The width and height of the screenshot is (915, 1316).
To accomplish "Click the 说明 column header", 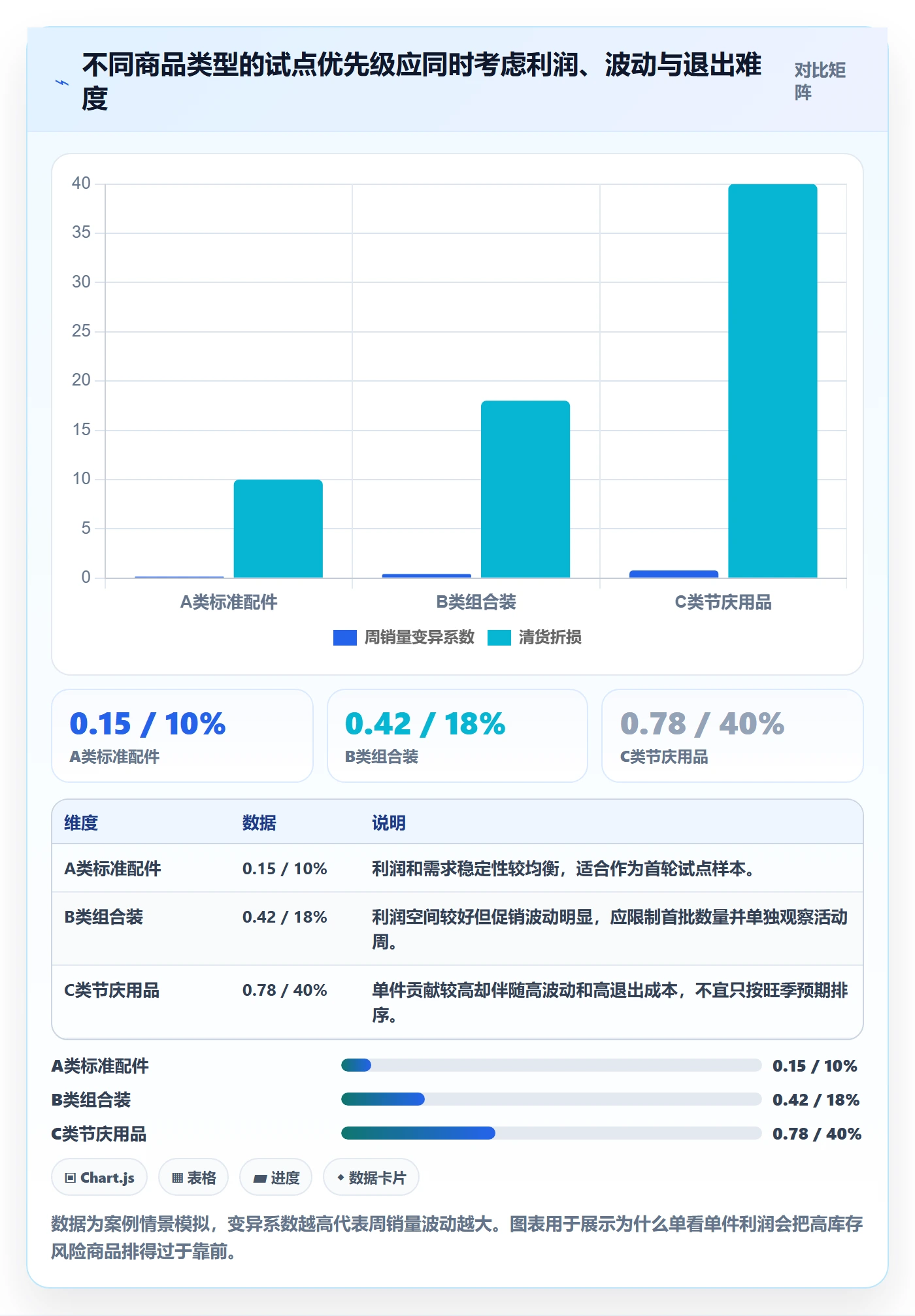I will pos(389,823).
